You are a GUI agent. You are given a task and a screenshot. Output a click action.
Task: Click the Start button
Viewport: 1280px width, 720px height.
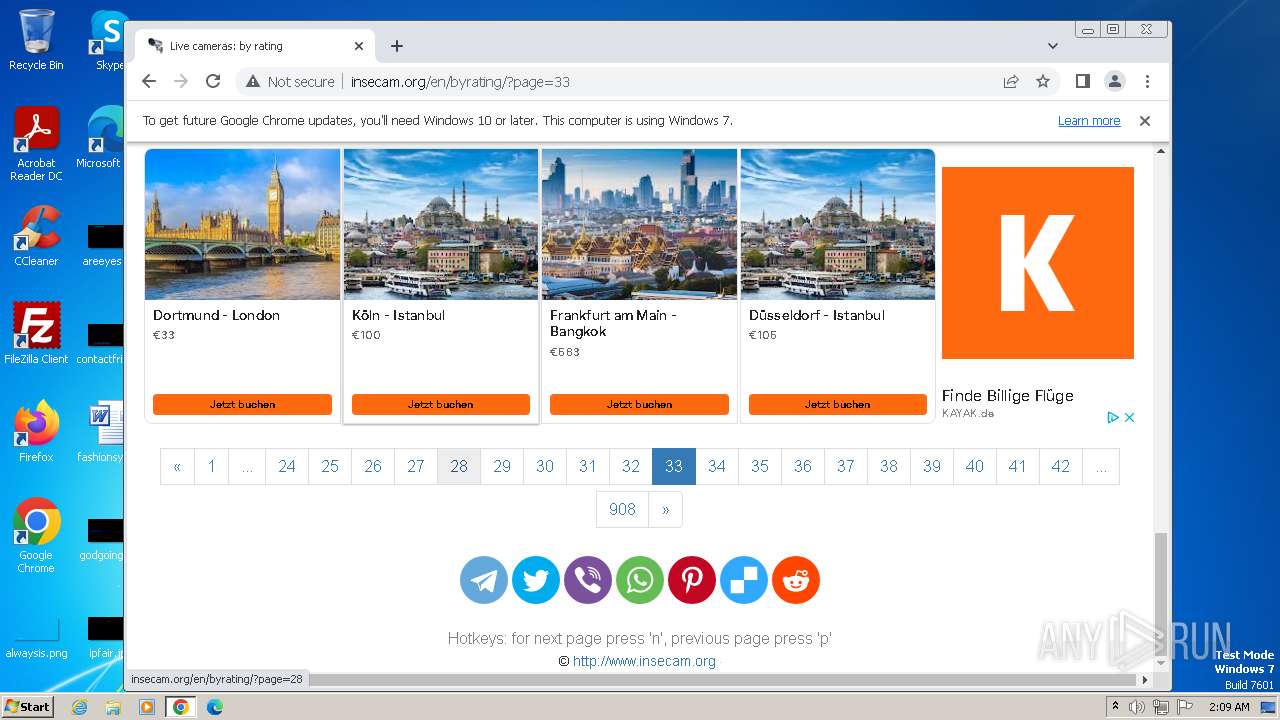(x=27, y=707)
